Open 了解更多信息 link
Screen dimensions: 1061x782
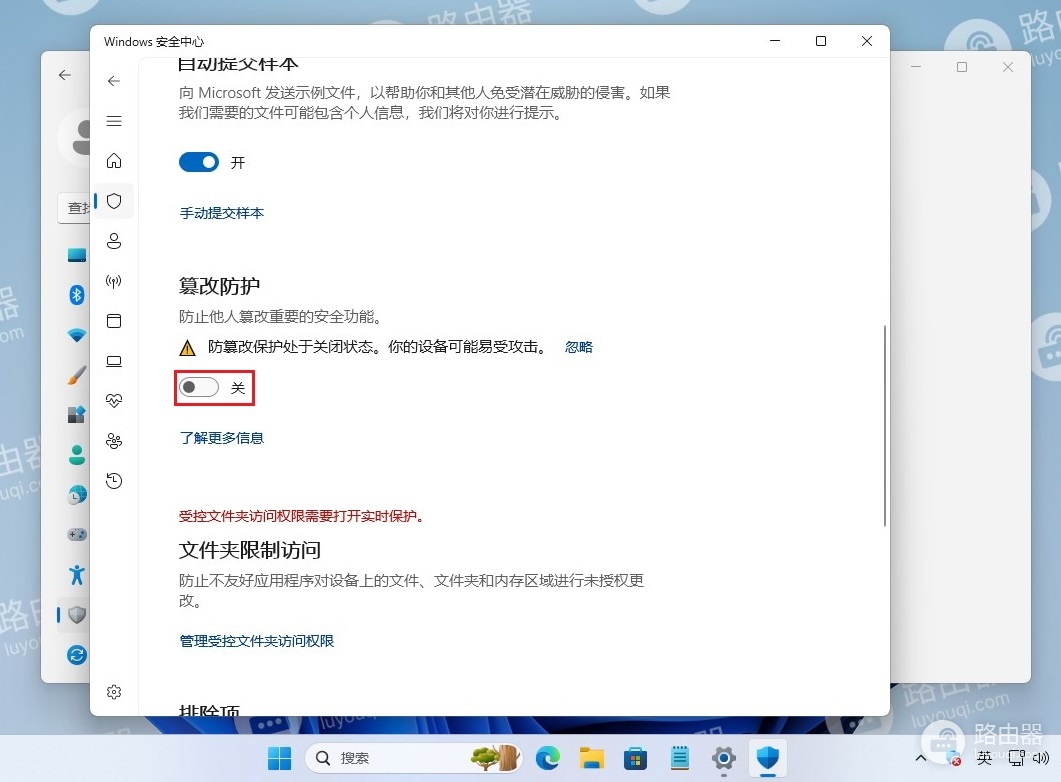[x=221, y=438]
